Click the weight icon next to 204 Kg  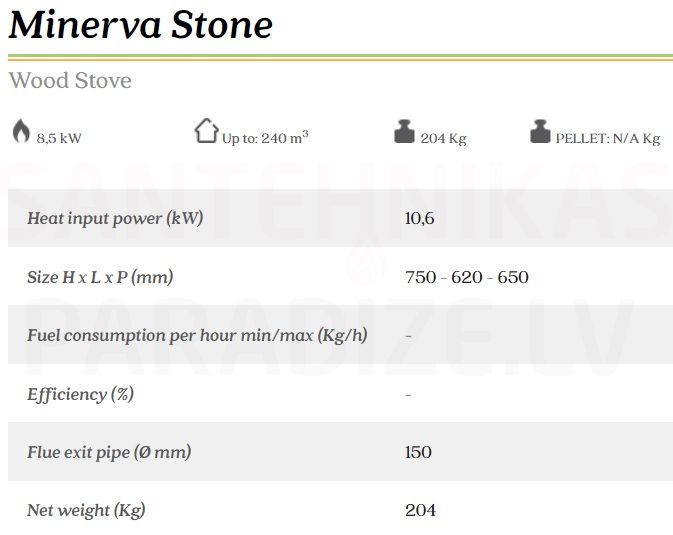point(404,131)
